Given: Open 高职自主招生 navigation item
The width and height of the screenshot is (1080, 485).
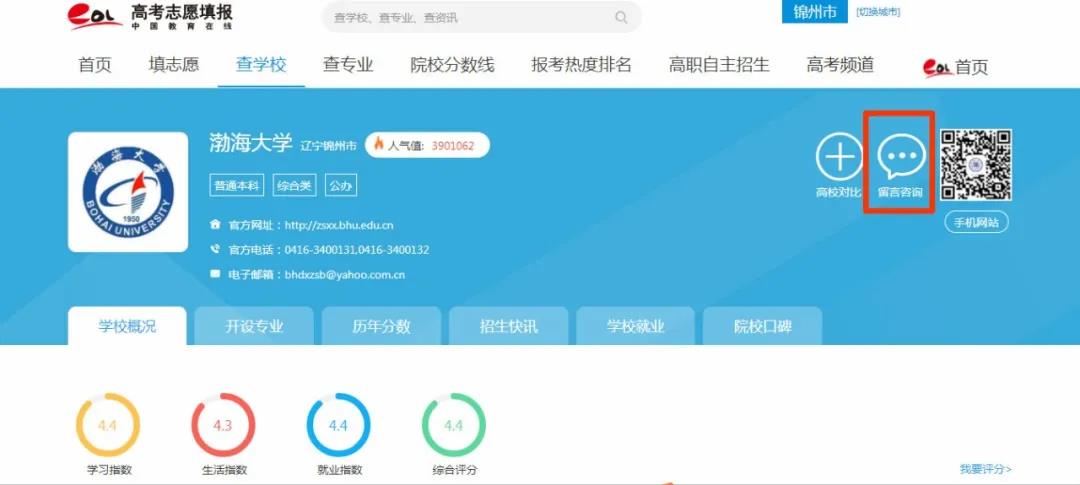Looking at the screenshot, I should tap(719, 65).
